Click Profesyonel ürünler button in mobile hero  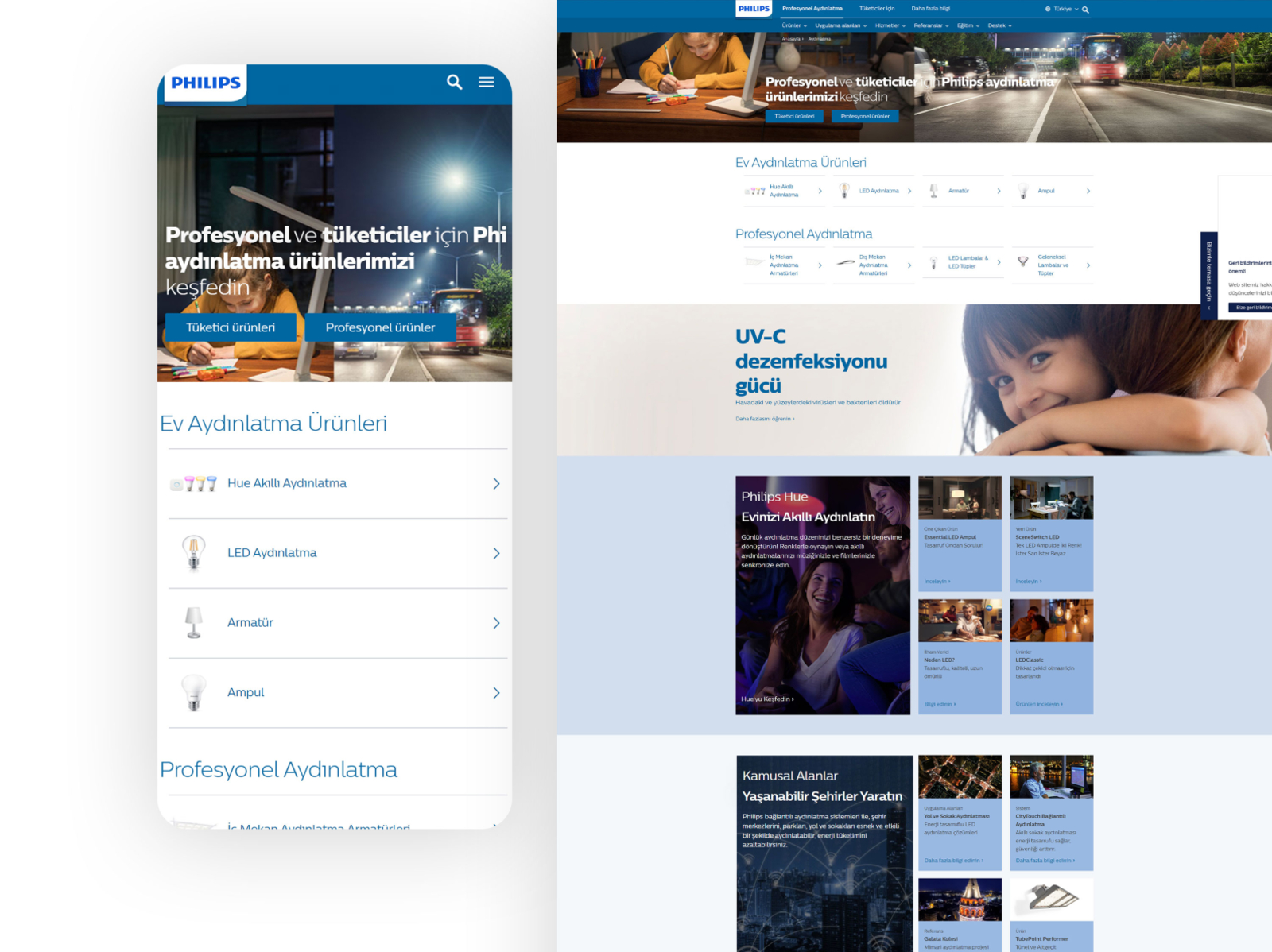pos(380,327)
